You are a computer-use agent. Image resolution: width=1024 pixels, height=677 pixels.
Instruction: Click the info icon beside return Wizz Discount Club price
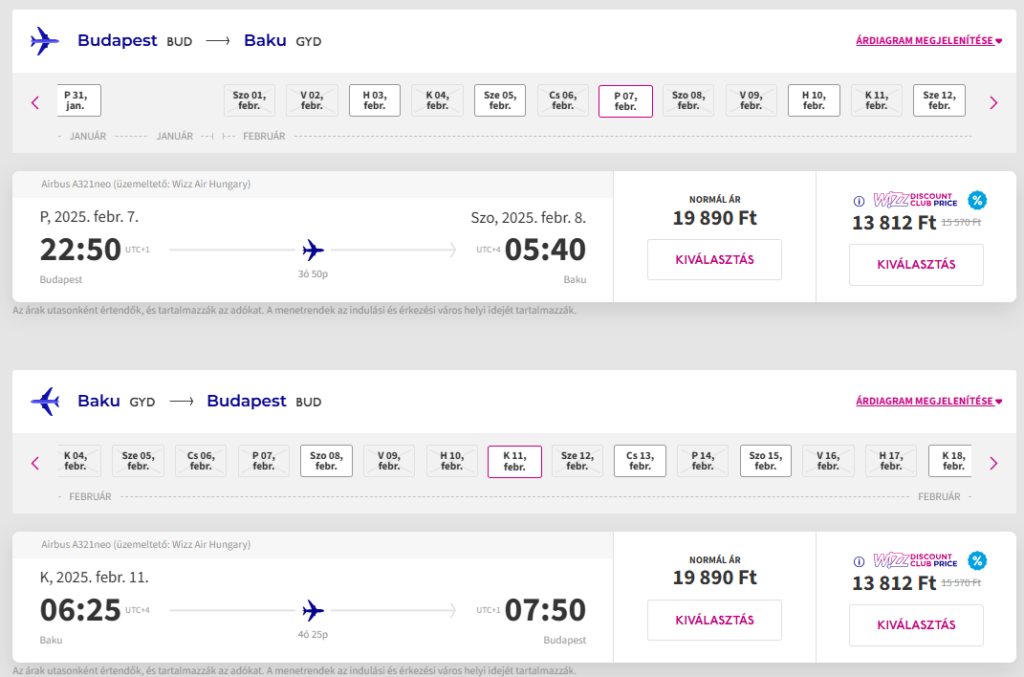coord(859,561)
